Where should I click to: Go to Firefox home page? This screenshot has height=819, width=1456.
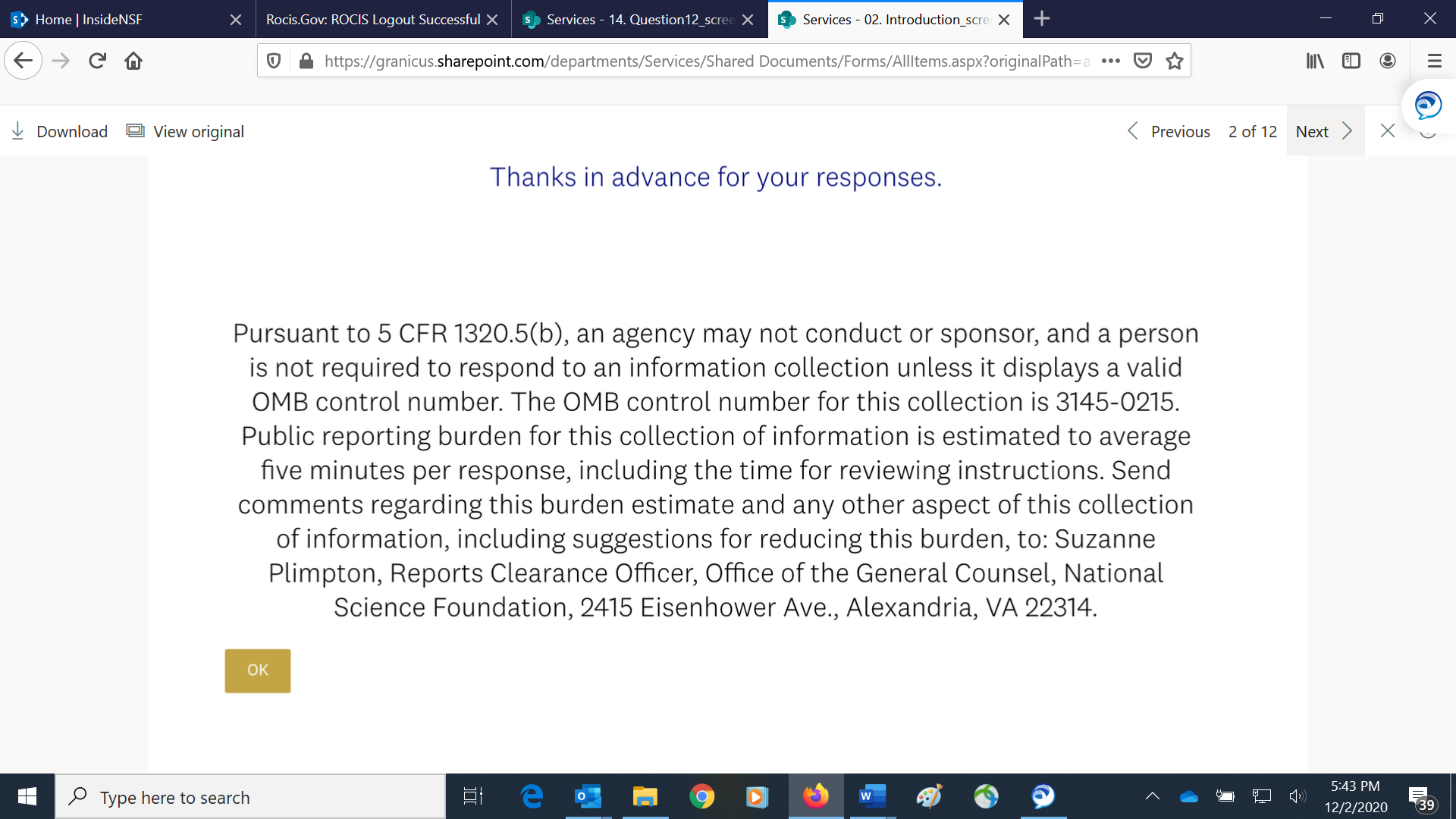click(133, 61)
